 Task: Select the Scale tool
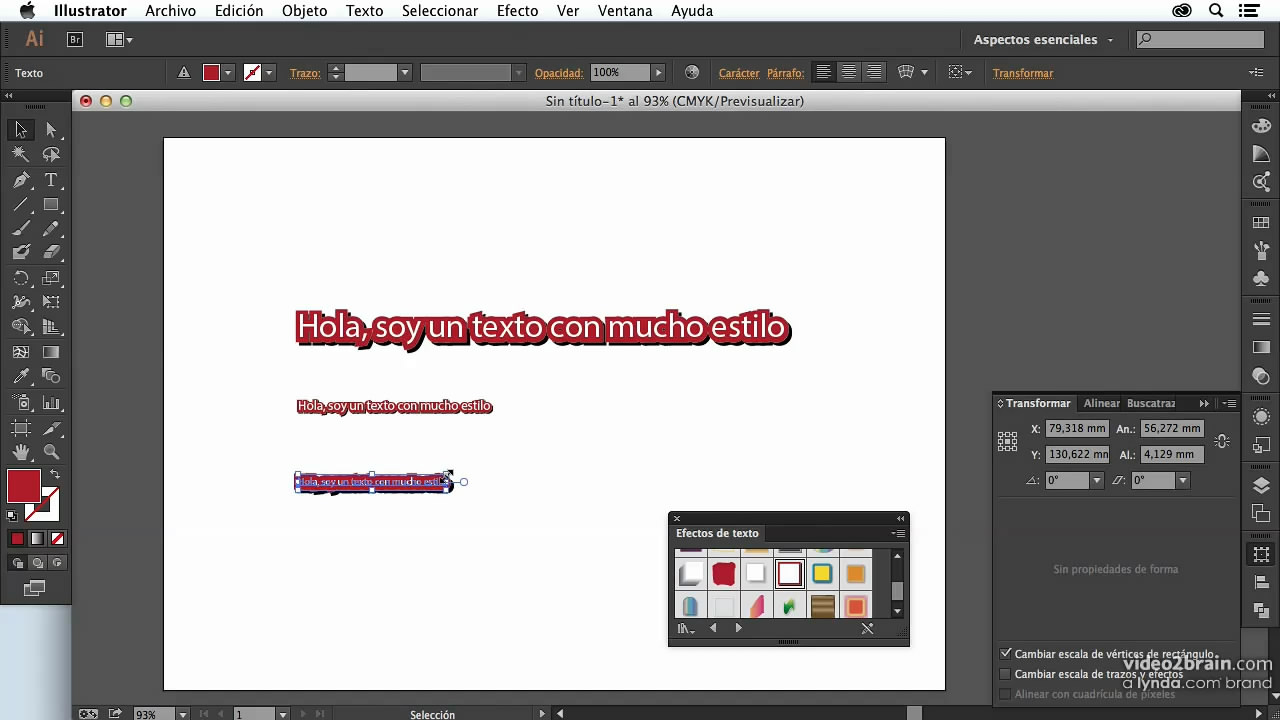51,278
